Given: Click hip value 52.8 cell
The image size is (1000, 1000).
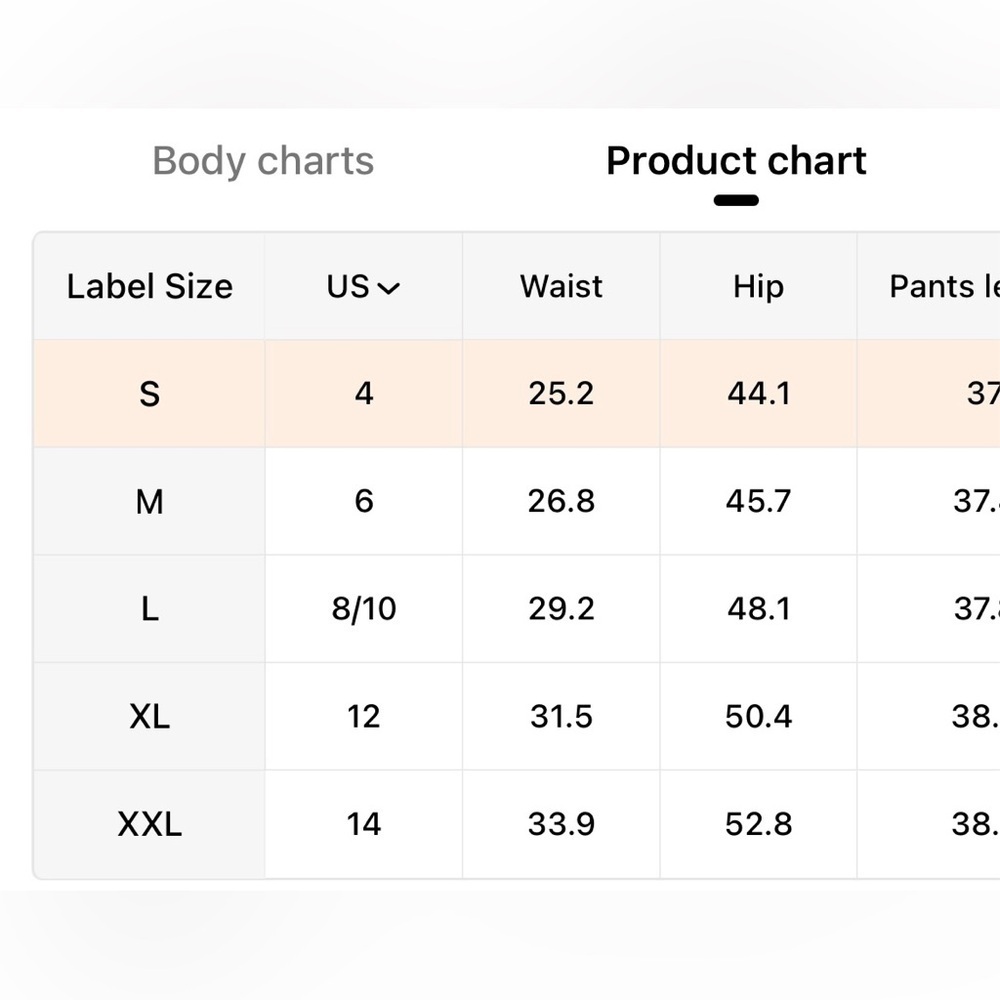Looking at the screenshot, I should 758,824.
